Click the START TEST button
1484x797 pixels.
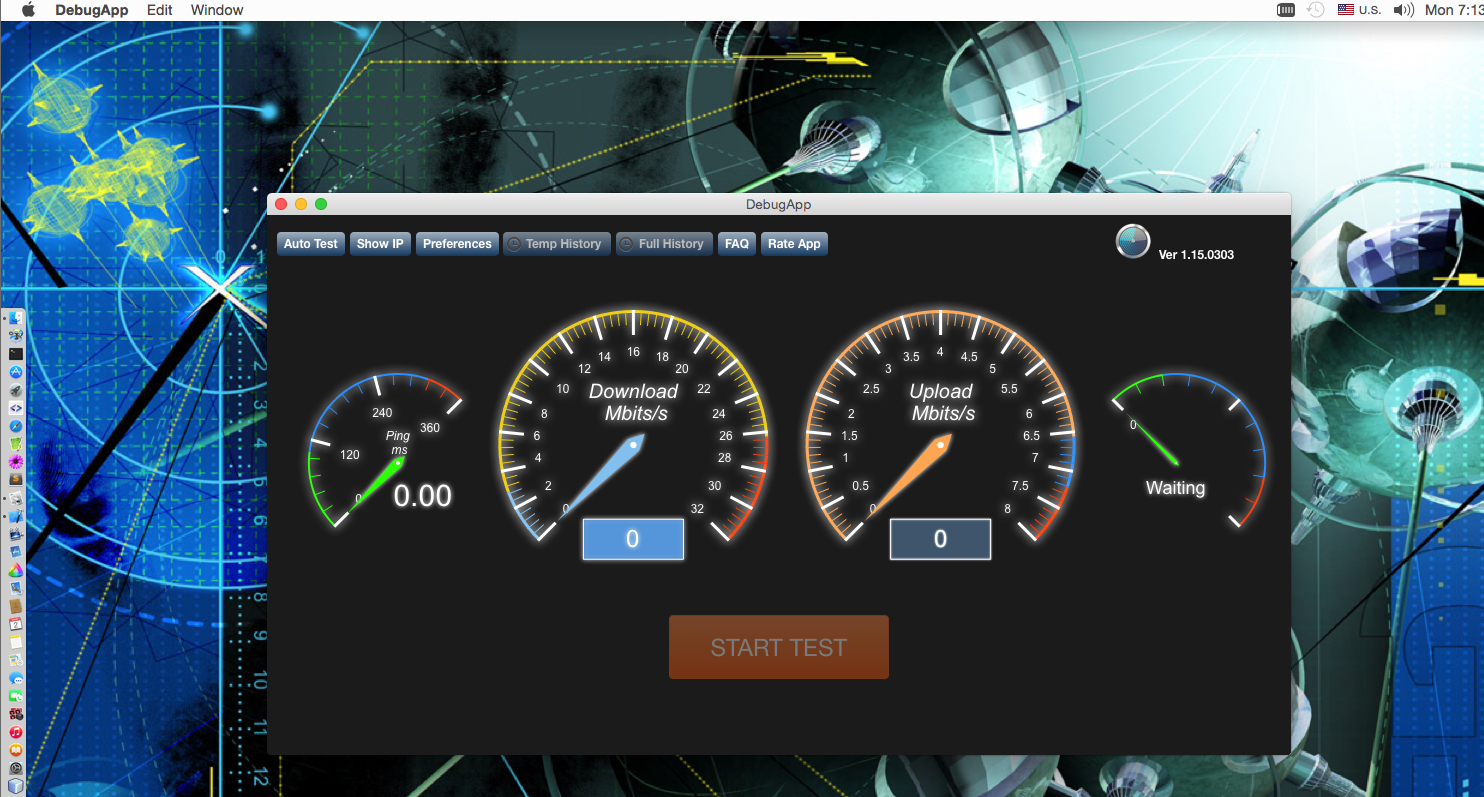[x=778, y=647]
